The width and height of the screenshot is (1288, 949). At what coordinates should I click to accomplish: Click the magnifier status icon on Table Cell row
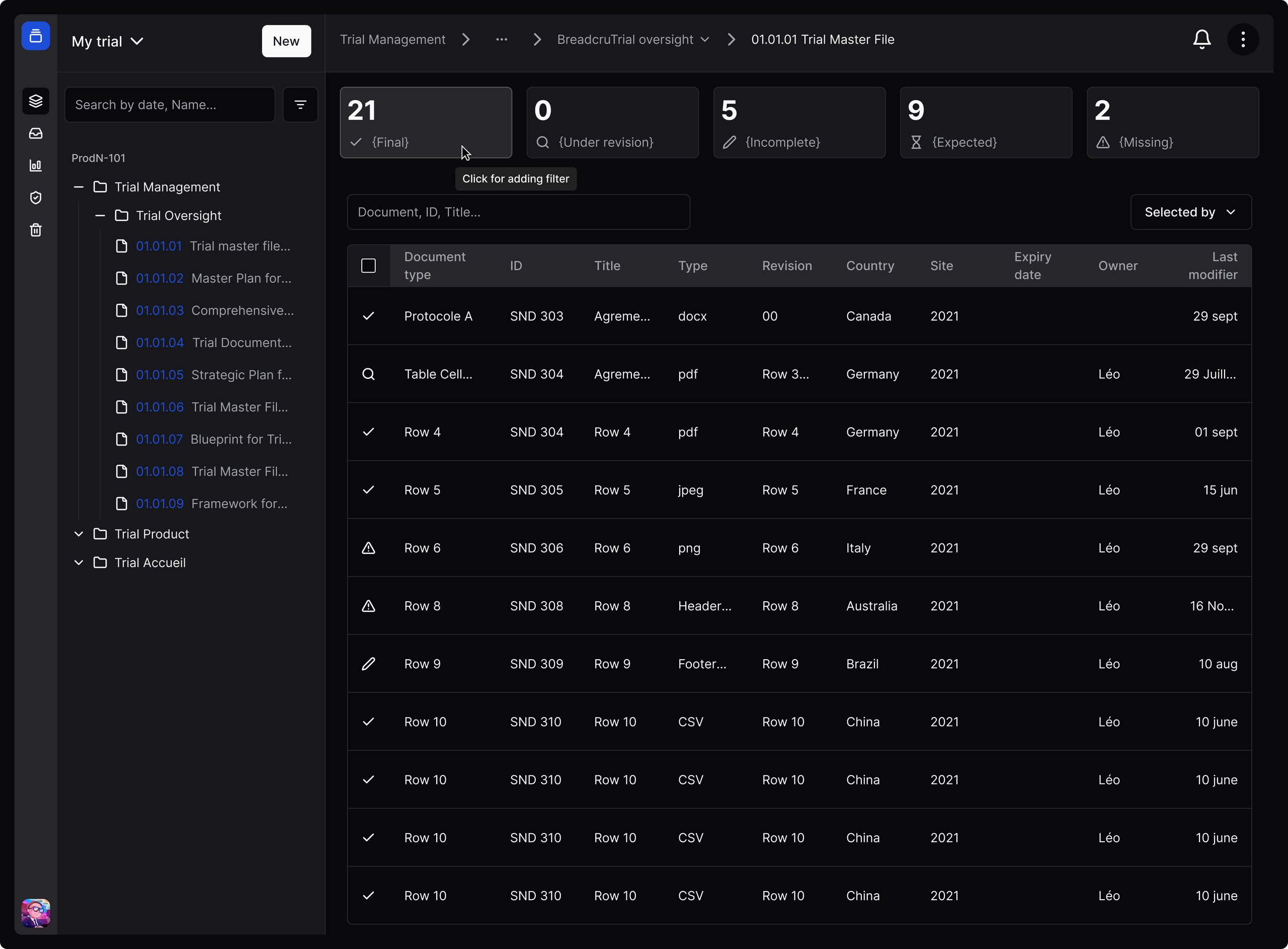pyautogui.click(x=369, y=374)
